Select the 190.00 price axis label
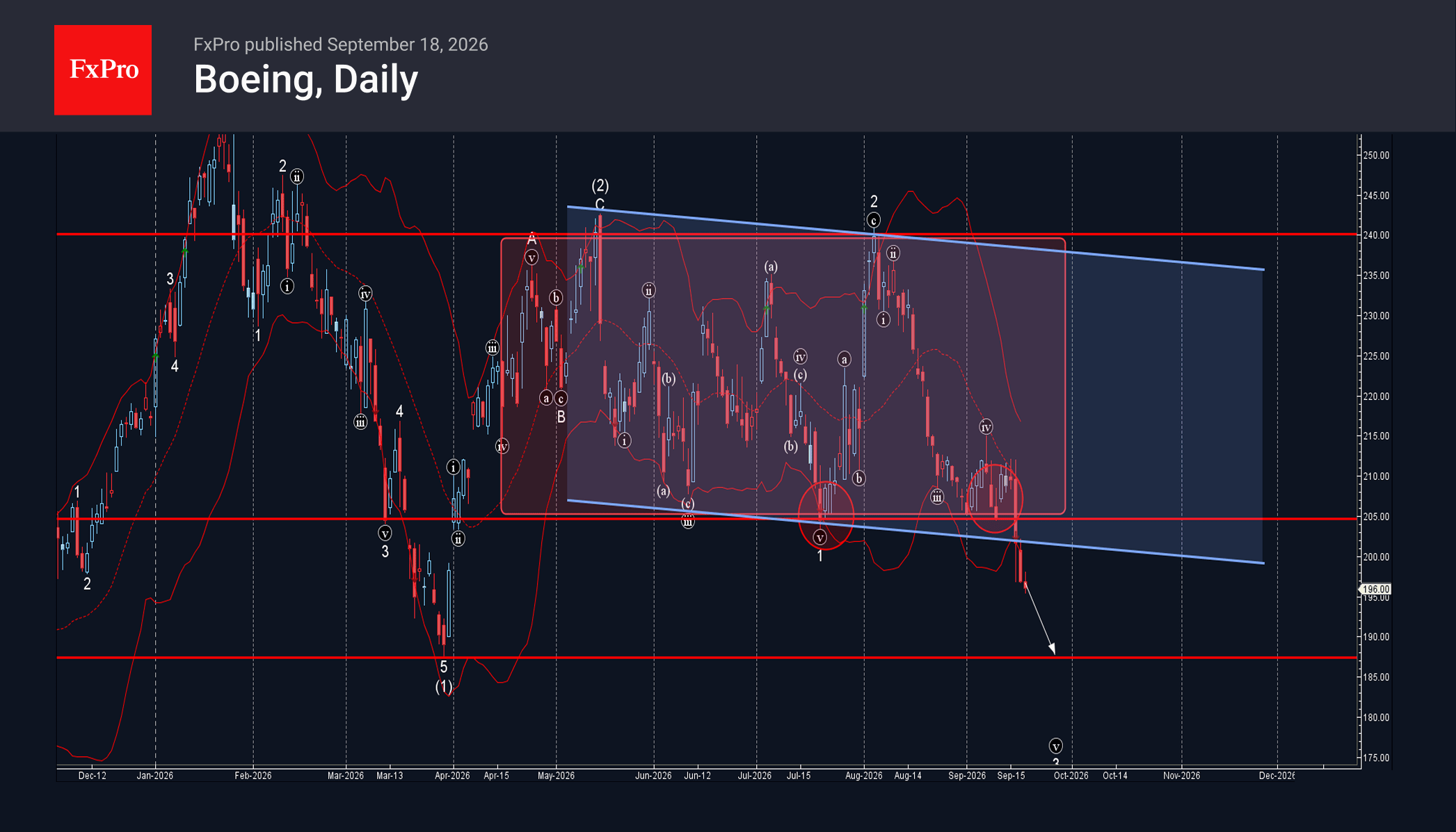The height and width of the screenshot is (832, 1456). pos(1376,637)
